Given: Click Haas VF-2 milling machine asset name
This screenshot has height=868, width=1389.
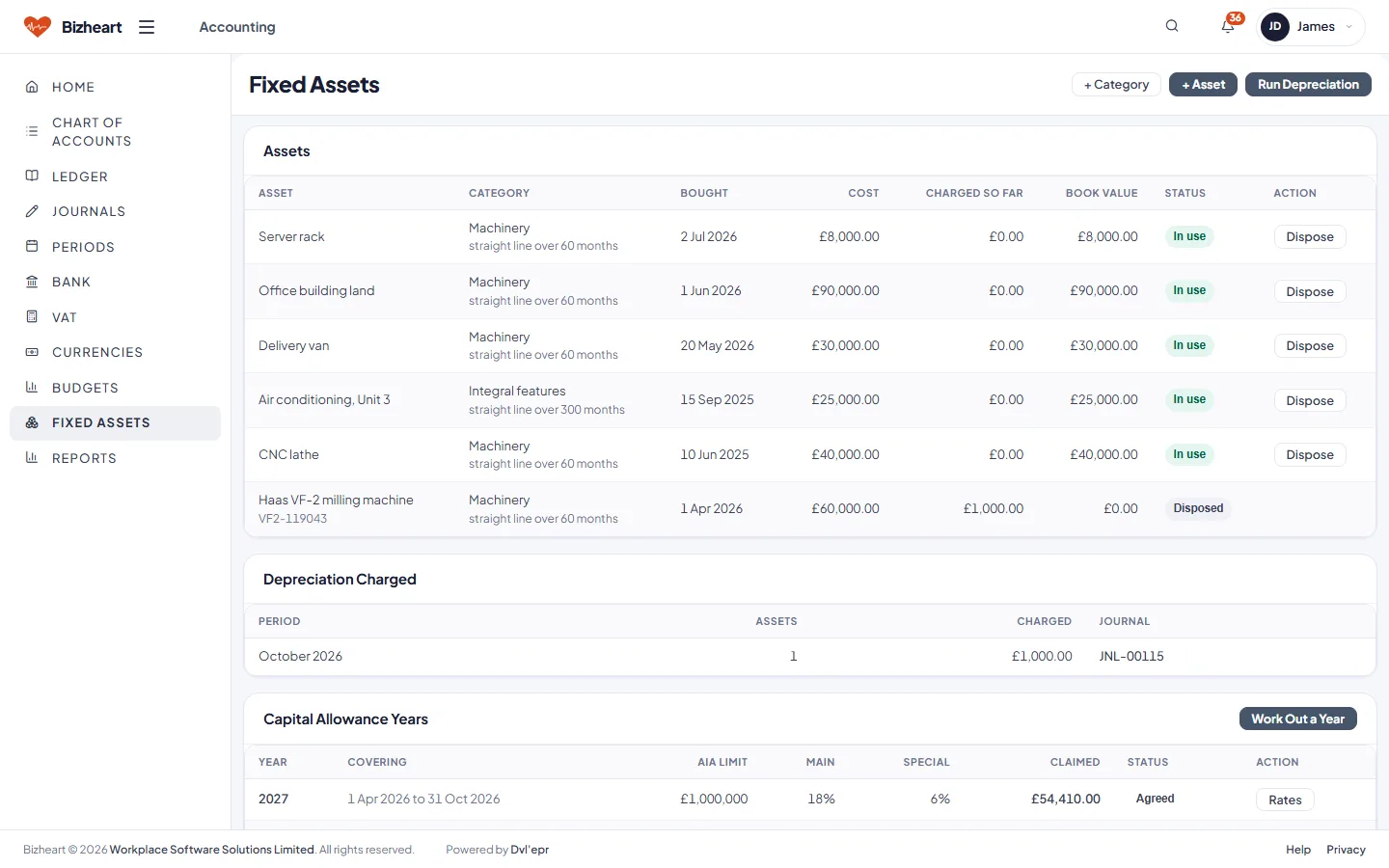Looking at the screenshot, I should coord(336,500).
